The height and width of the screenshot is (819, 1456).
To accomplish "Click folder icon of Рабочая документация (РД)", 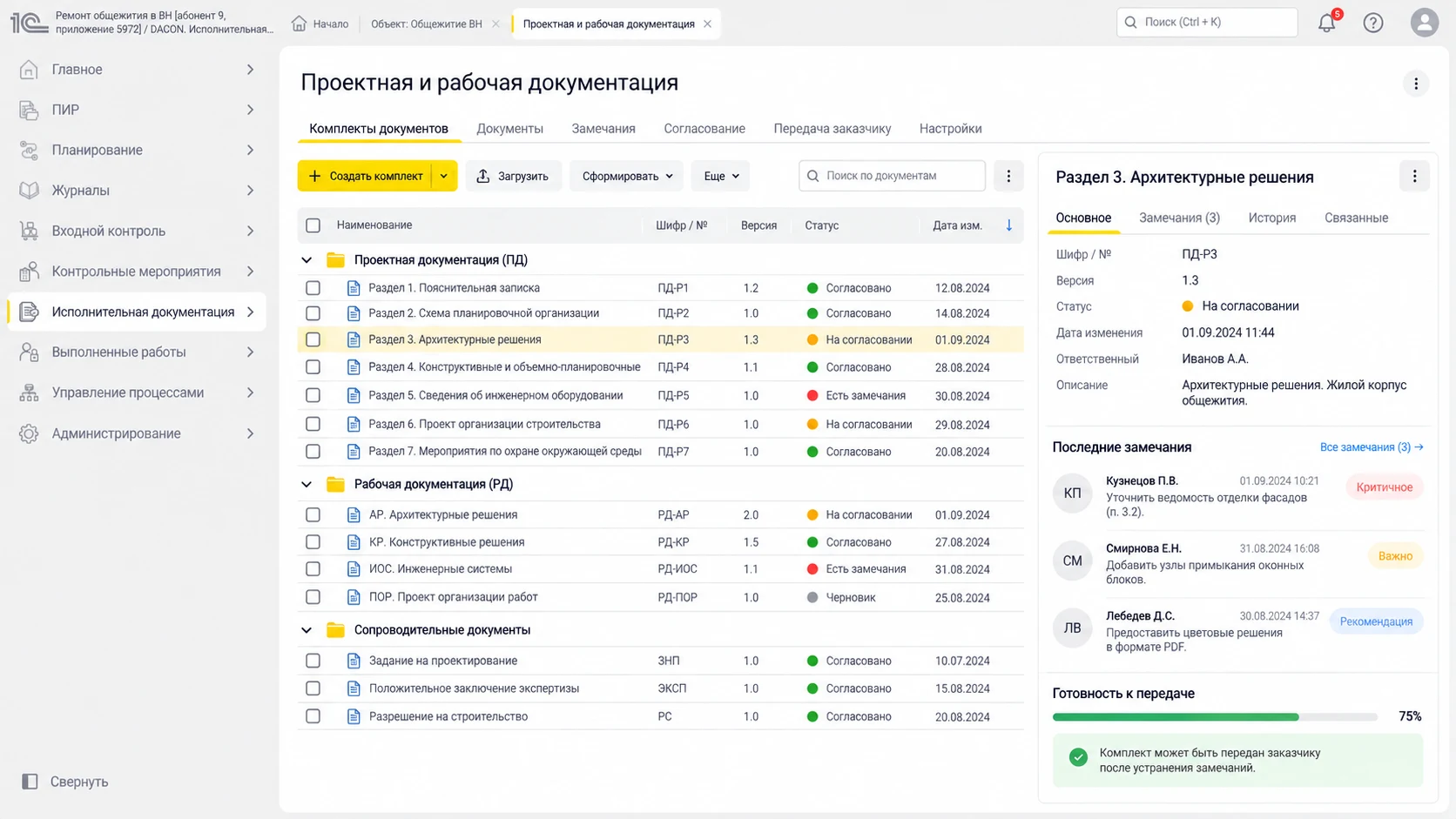I will (335, 484).
